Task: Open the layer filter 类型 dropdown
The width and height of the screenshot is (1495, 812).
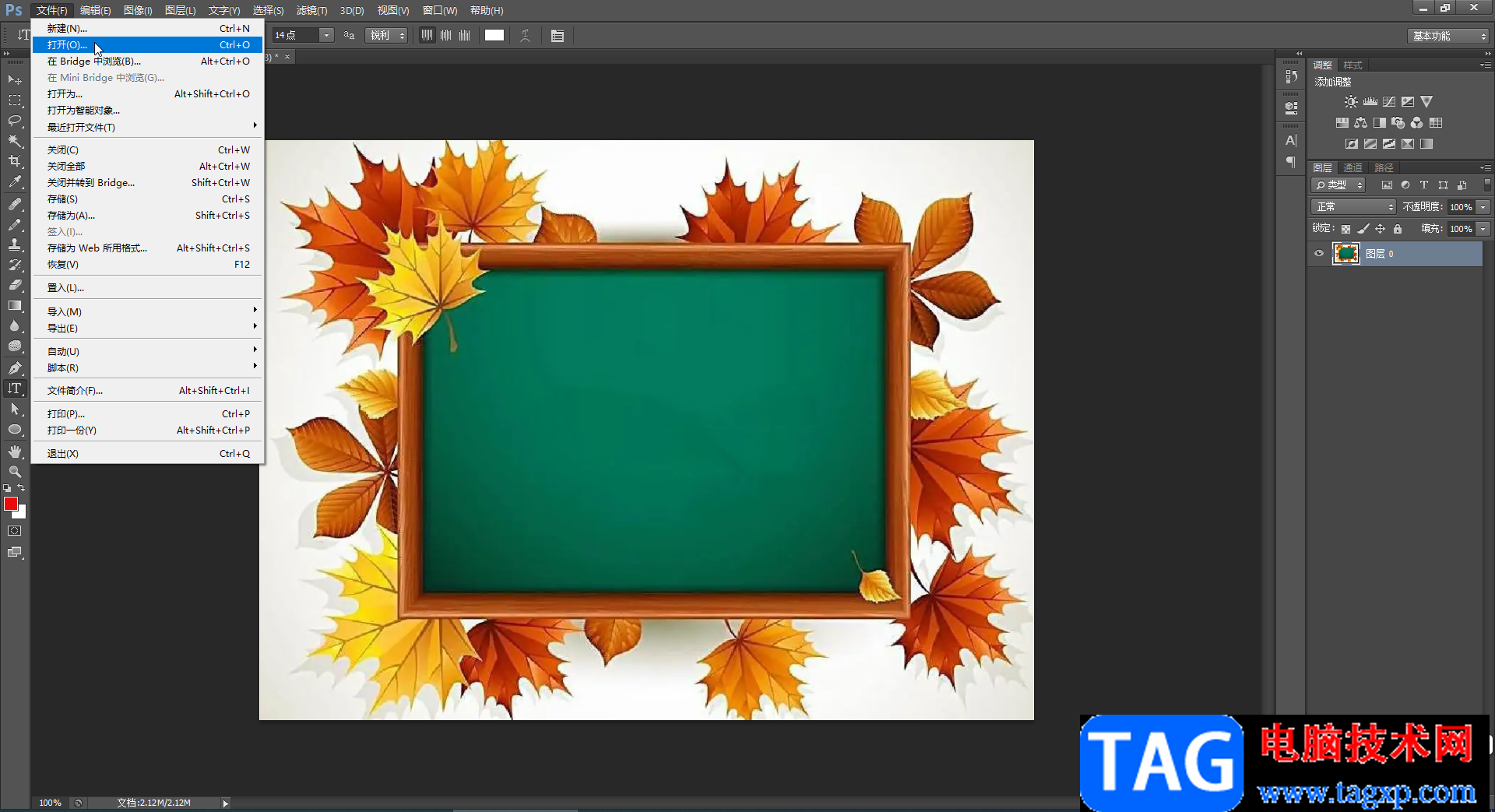Action: pyautogui.click(x=1338, y=185)
